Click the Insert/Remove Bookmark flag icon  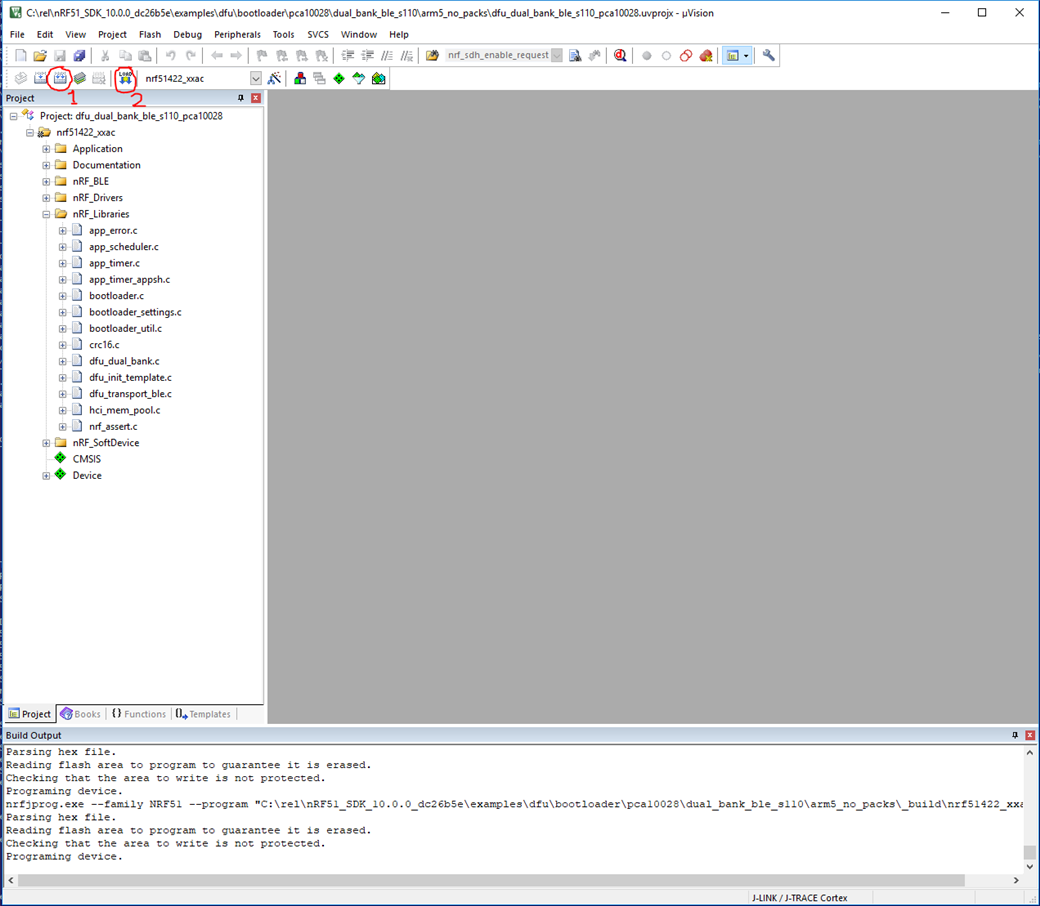(x=262, y=56)
